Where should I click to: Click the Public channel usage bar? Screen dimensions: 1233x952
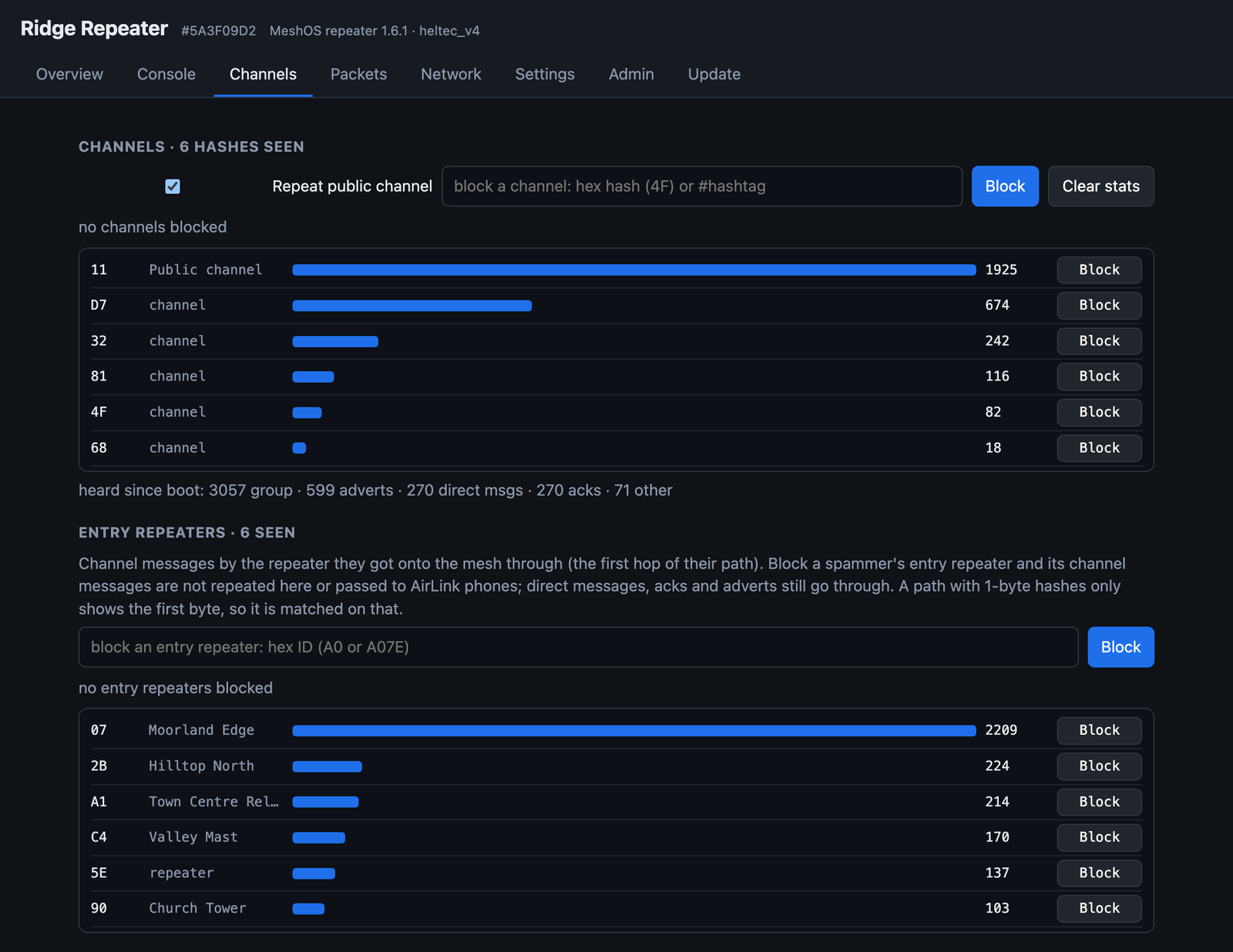coord(634,270)
